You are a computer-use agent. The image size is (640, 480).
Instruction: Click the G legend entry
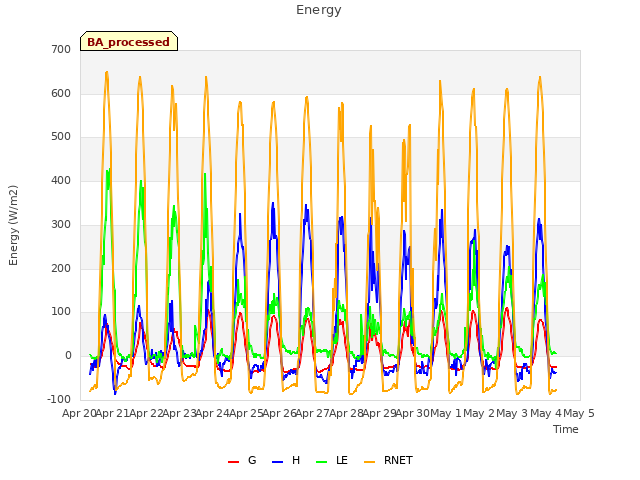click(x=242, y=460)
